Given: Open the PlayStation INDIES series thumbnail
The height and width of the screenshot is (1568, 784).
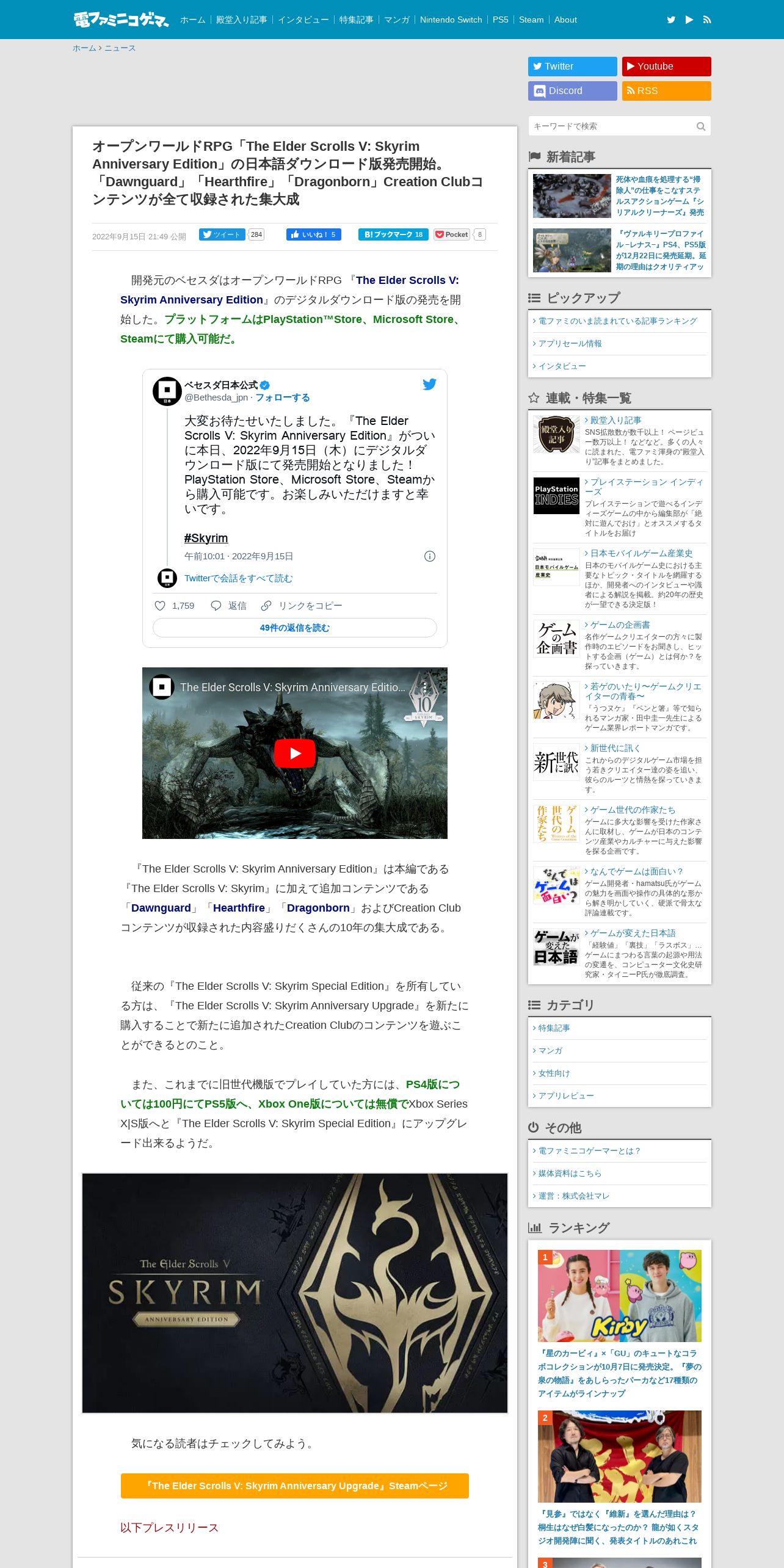Looking at the screenshot, I should coord(556,496).
